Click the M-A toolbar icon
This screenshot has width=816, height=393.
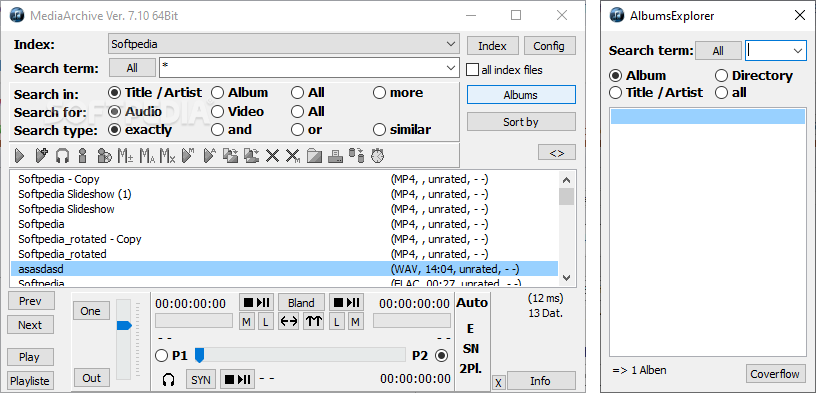(x=147, y=156)
